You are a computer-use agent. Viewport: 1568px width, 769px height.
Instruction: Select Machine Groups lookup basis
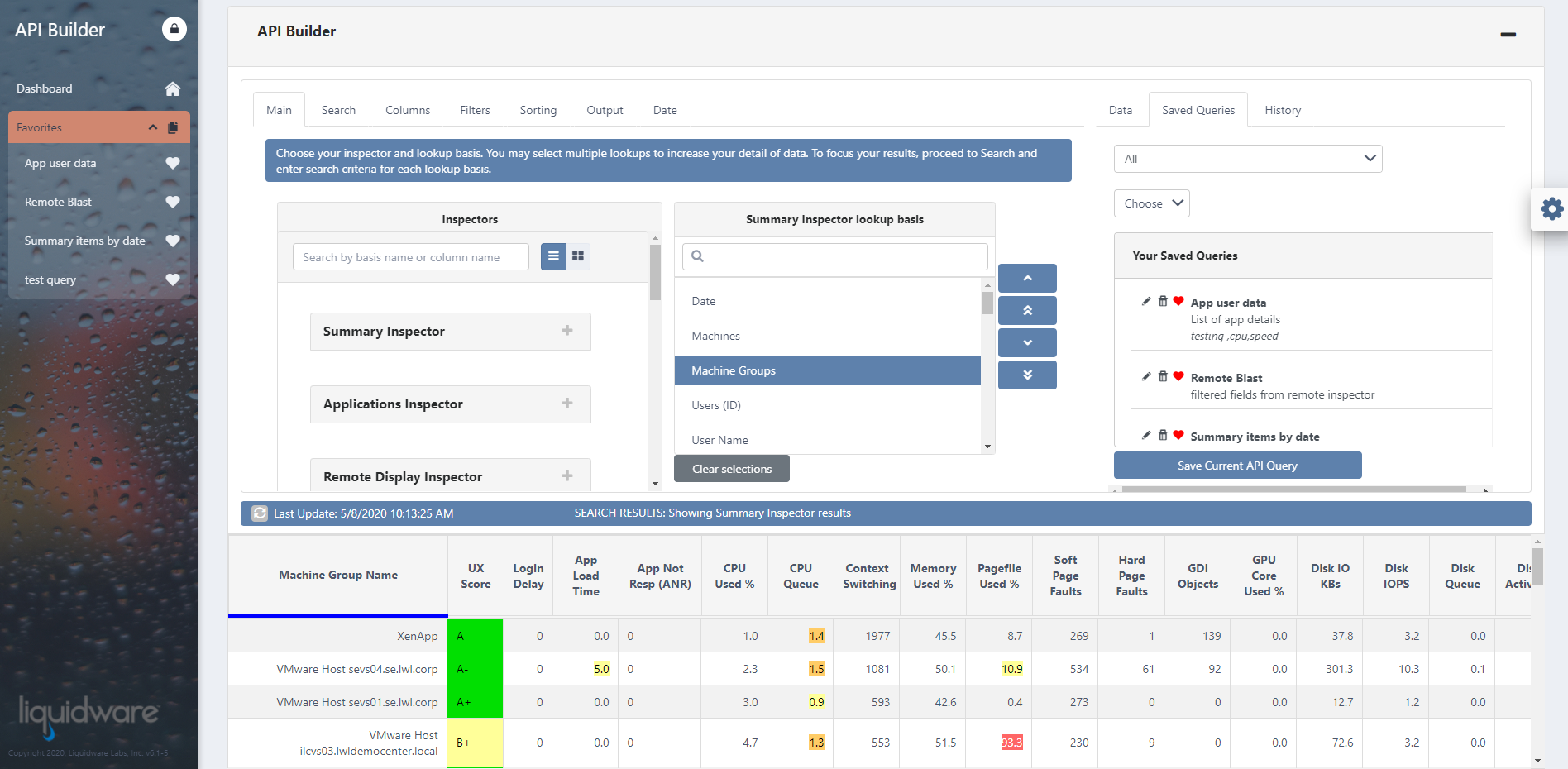point(828,370)
